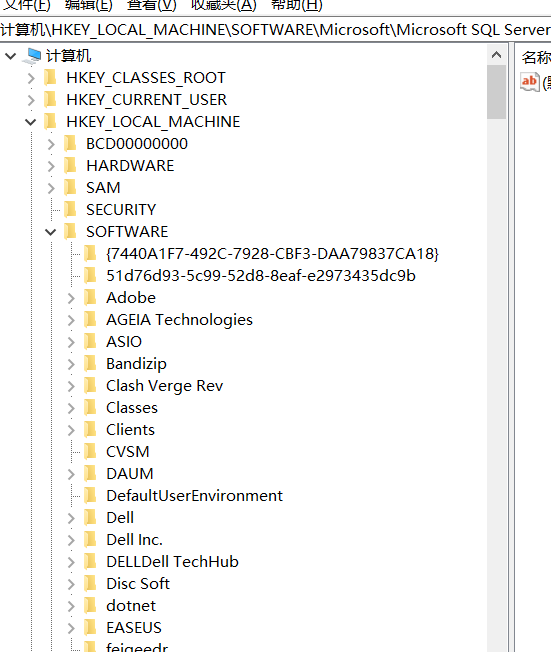Select the dotnet key label
Image resolution: width=551 pixels, height=652 pixels.
(131, 606)
